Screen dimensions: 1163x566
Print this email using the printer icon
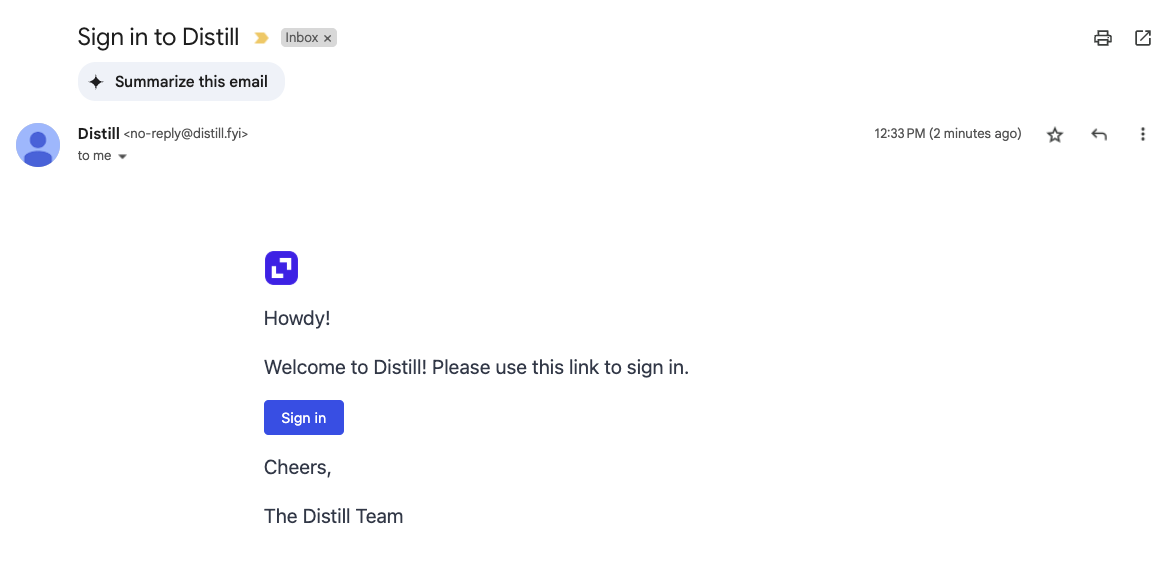click(1103, 38)
